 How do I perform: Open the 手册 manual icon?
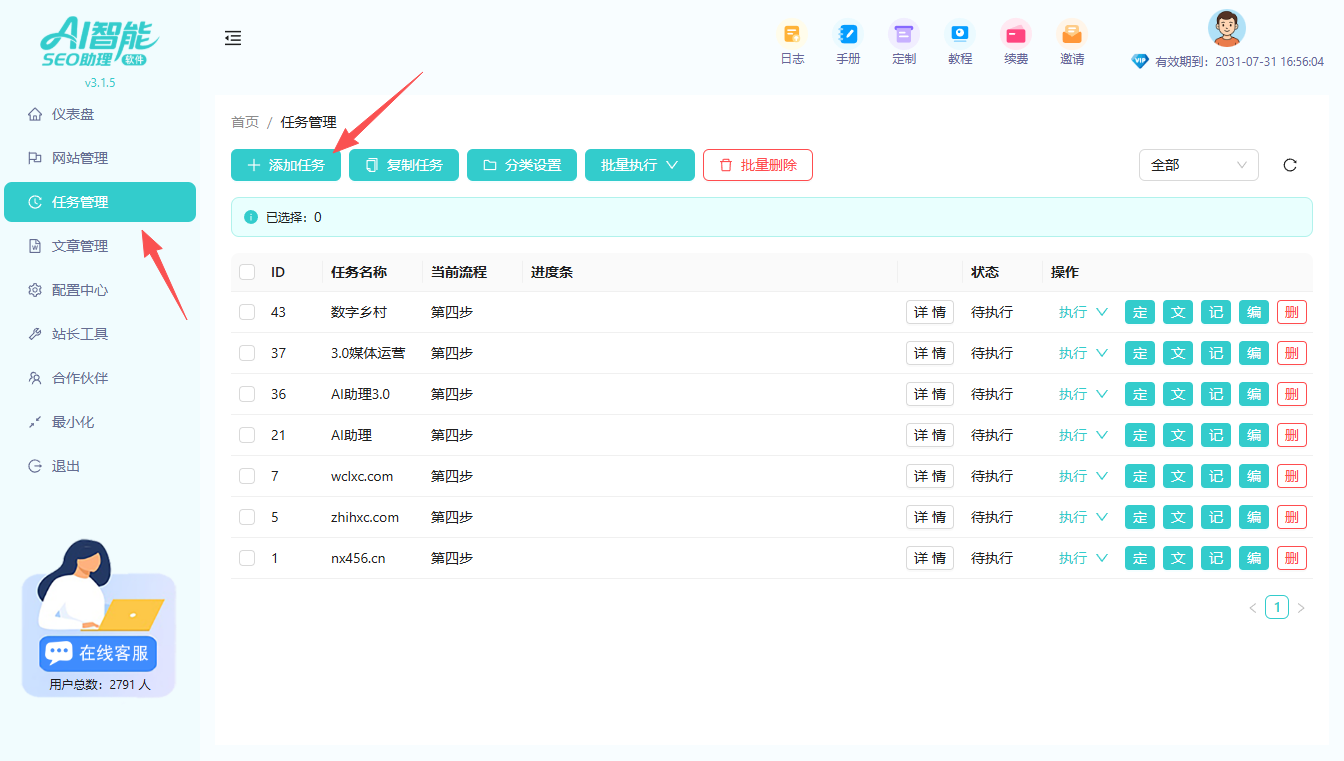[x=848, y=35]
